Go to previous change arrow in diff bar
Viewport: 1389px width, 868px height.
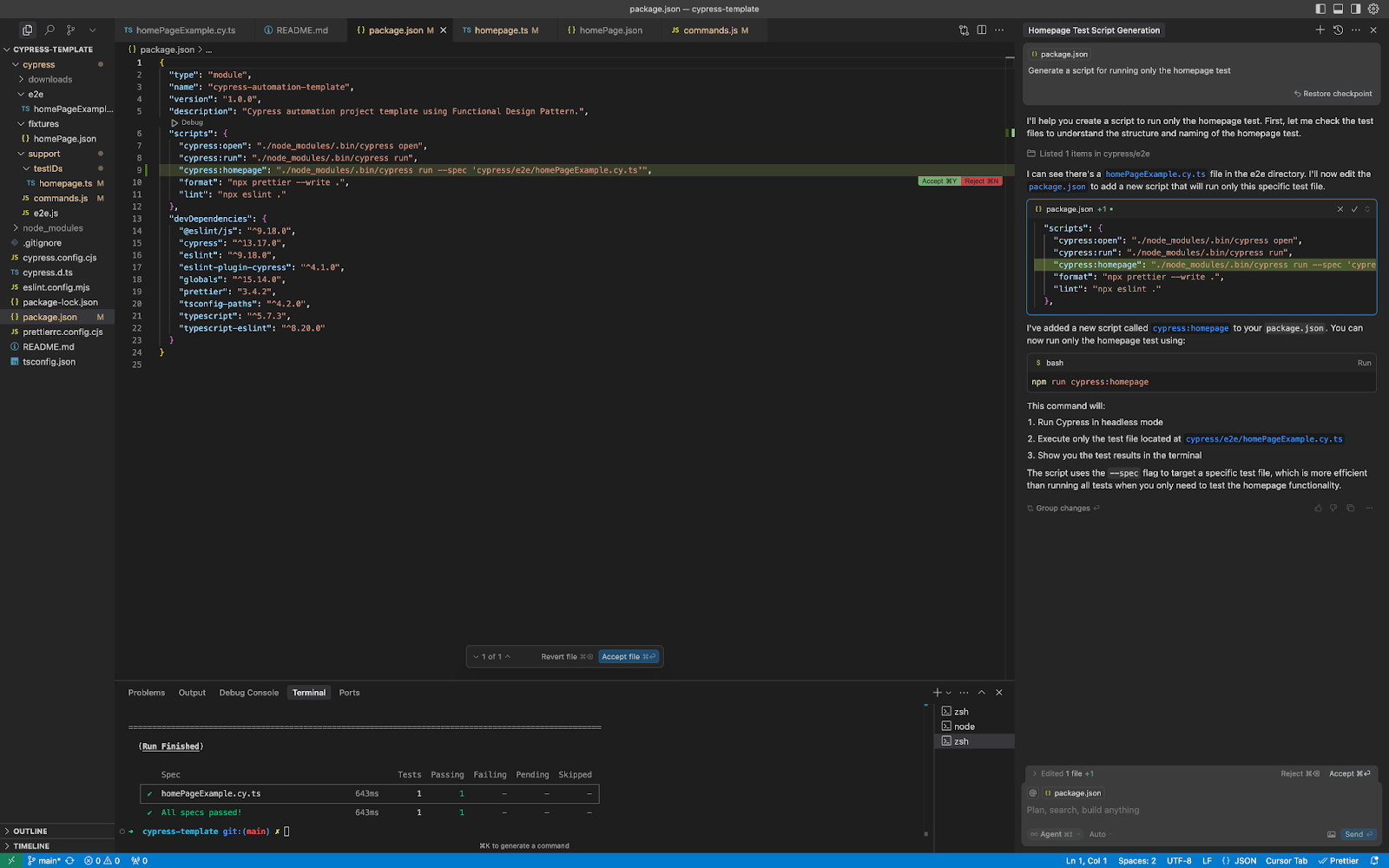pos(508,657)
